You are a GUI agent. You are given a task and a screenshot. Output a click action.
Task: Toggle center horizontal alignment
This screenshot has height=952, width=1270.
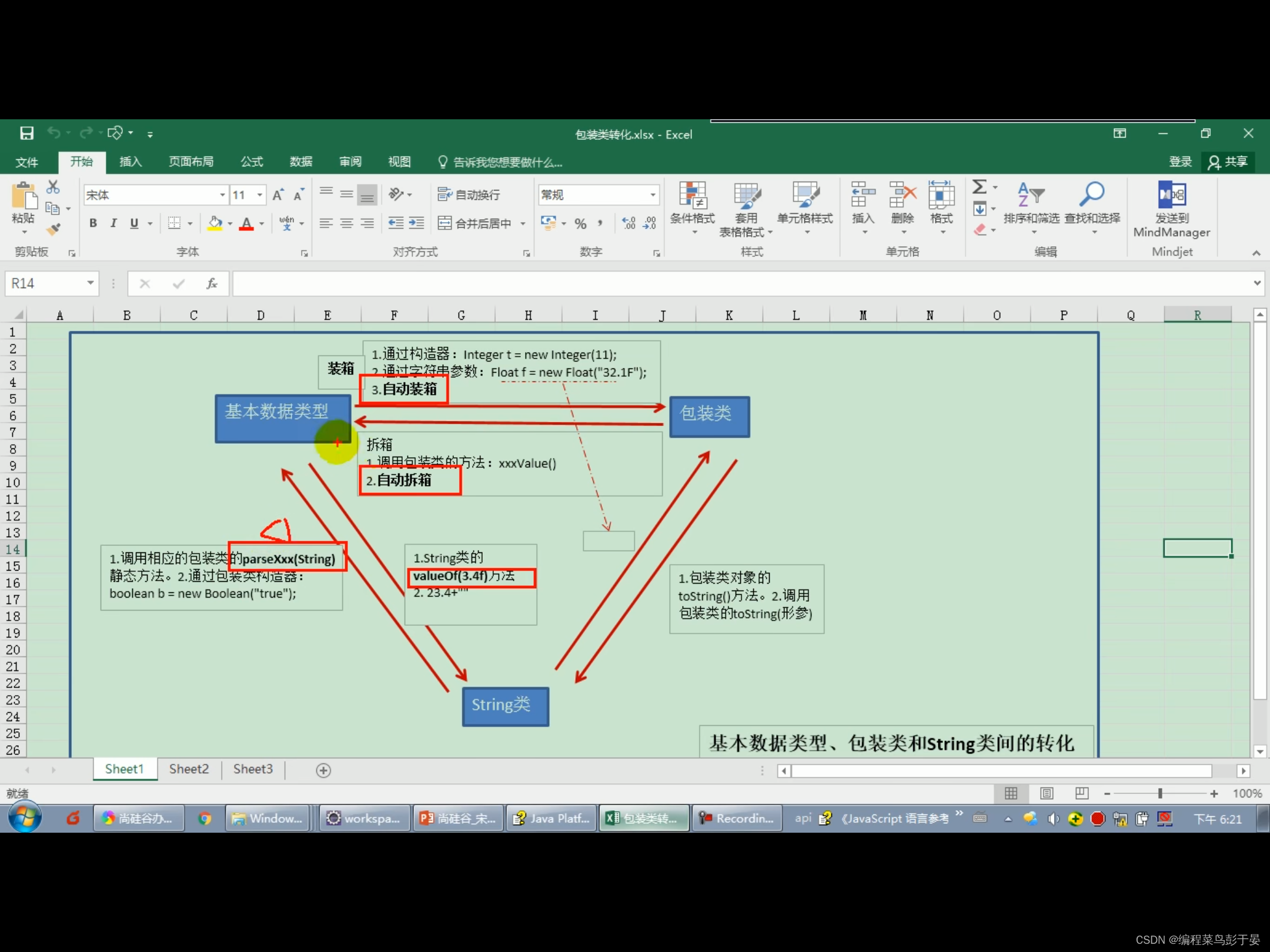tap(347, 223)
